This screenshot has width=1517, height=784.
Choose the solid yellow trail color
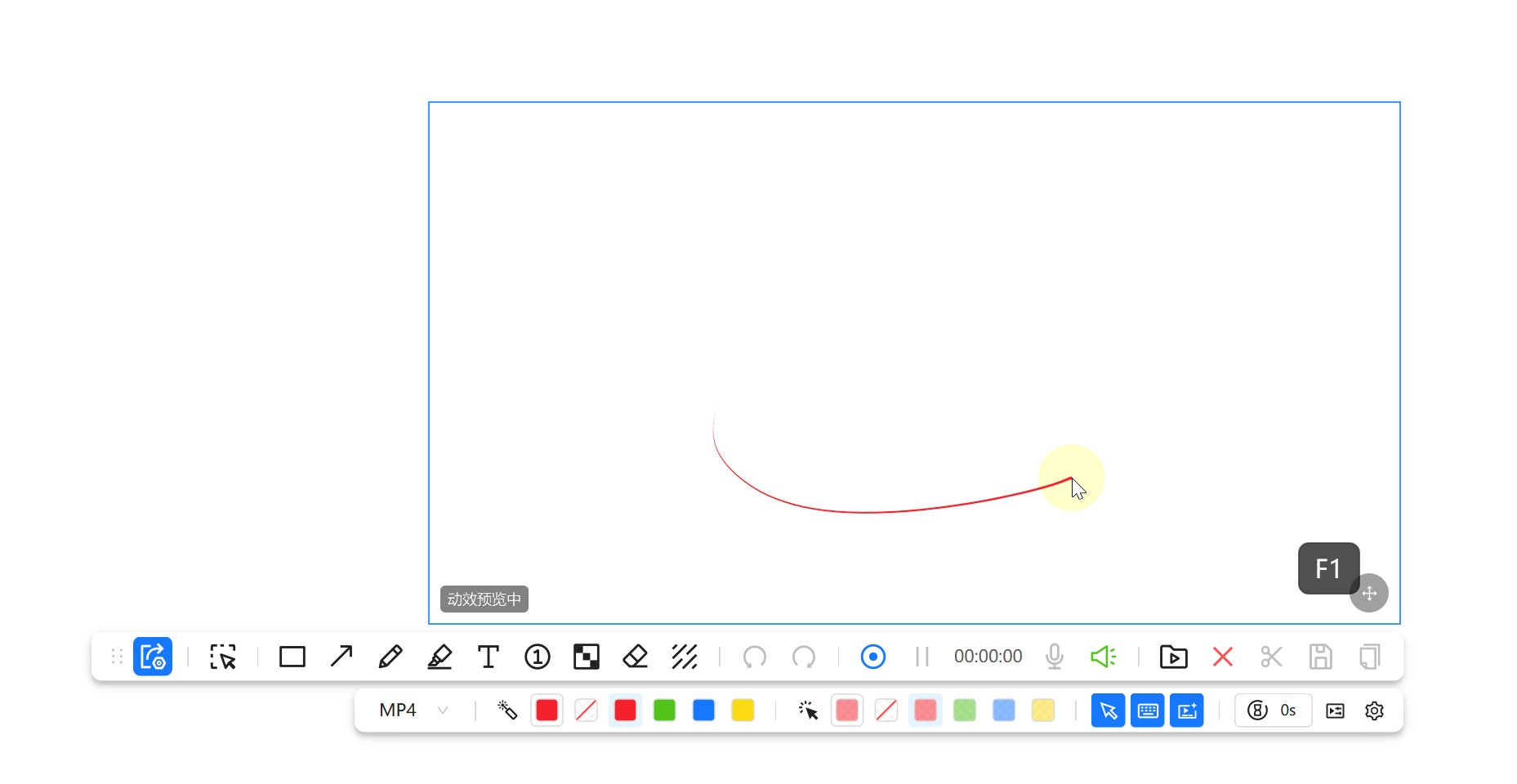[x=743, y=710]
